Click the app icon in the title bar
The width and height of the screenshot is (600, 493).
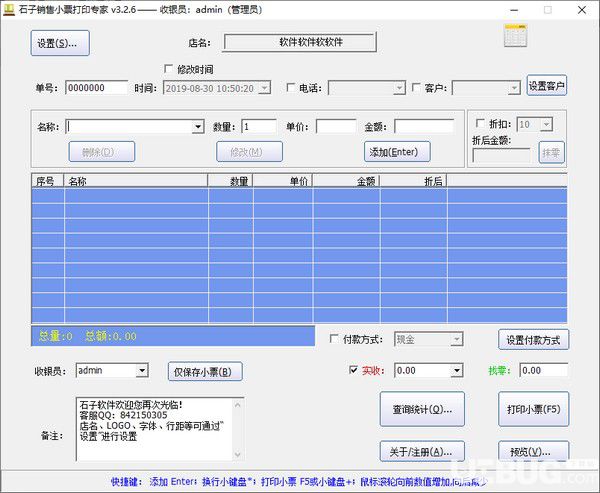coord(9,9)
